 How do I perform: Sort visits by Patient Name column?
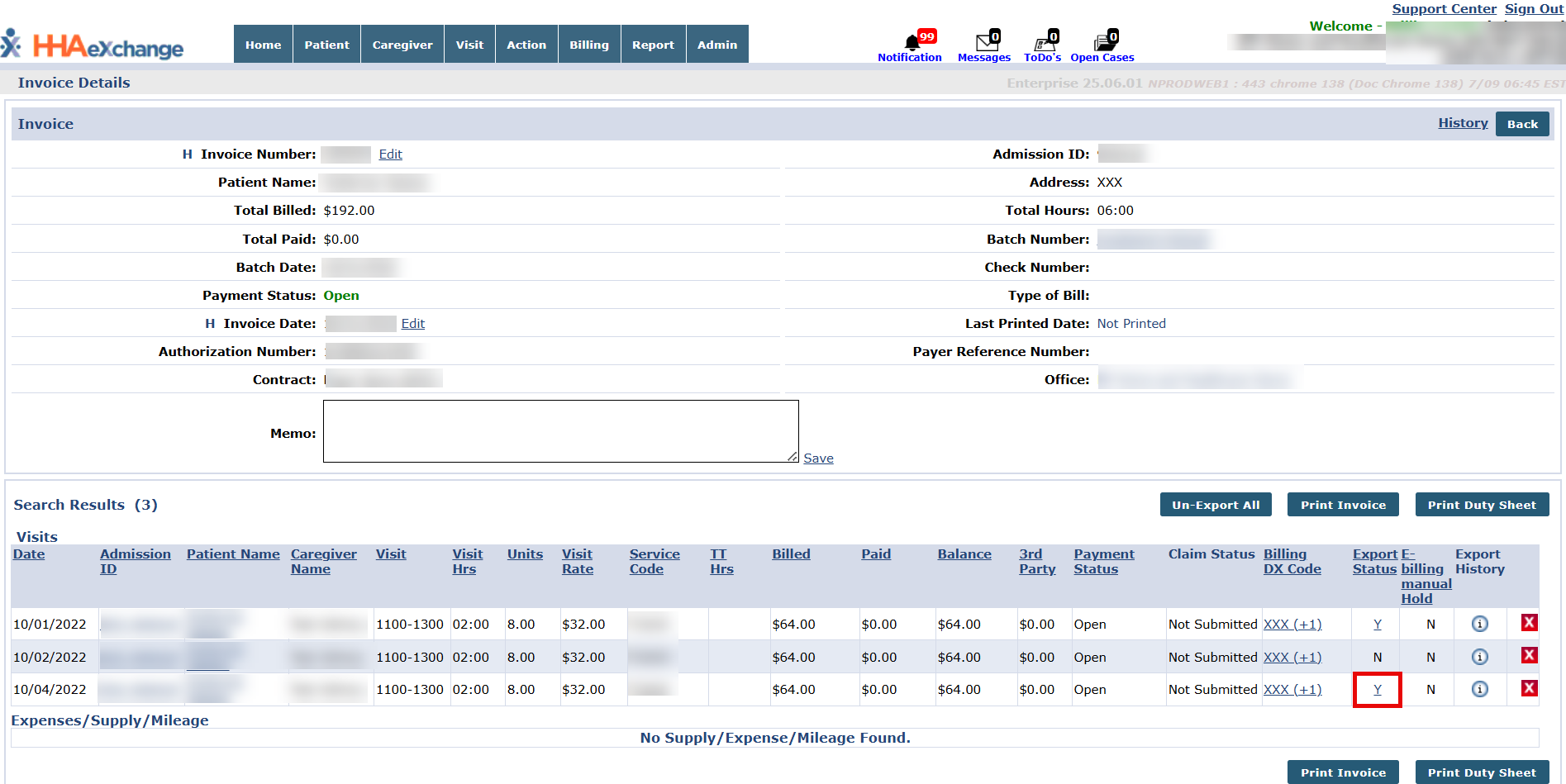233,554
